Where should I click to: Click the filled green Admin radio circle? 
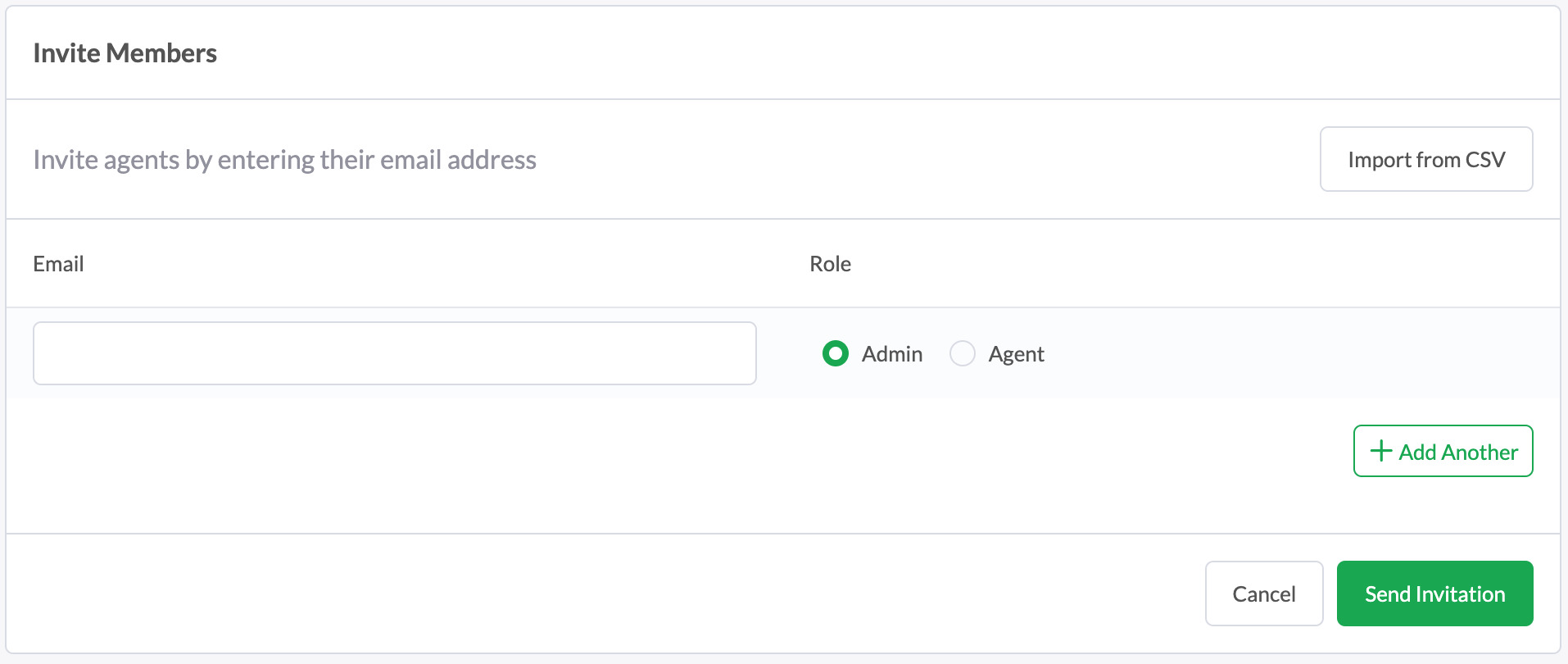pyautogui.click(x=836, y=353)
